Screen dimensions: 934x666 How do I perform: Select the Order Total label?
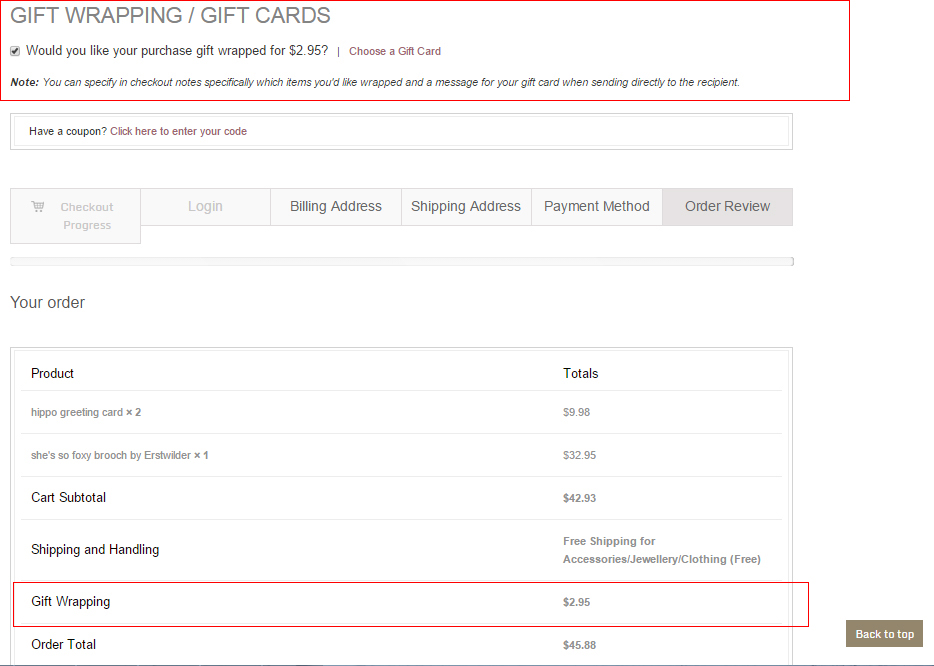click(x=64, y=645)
